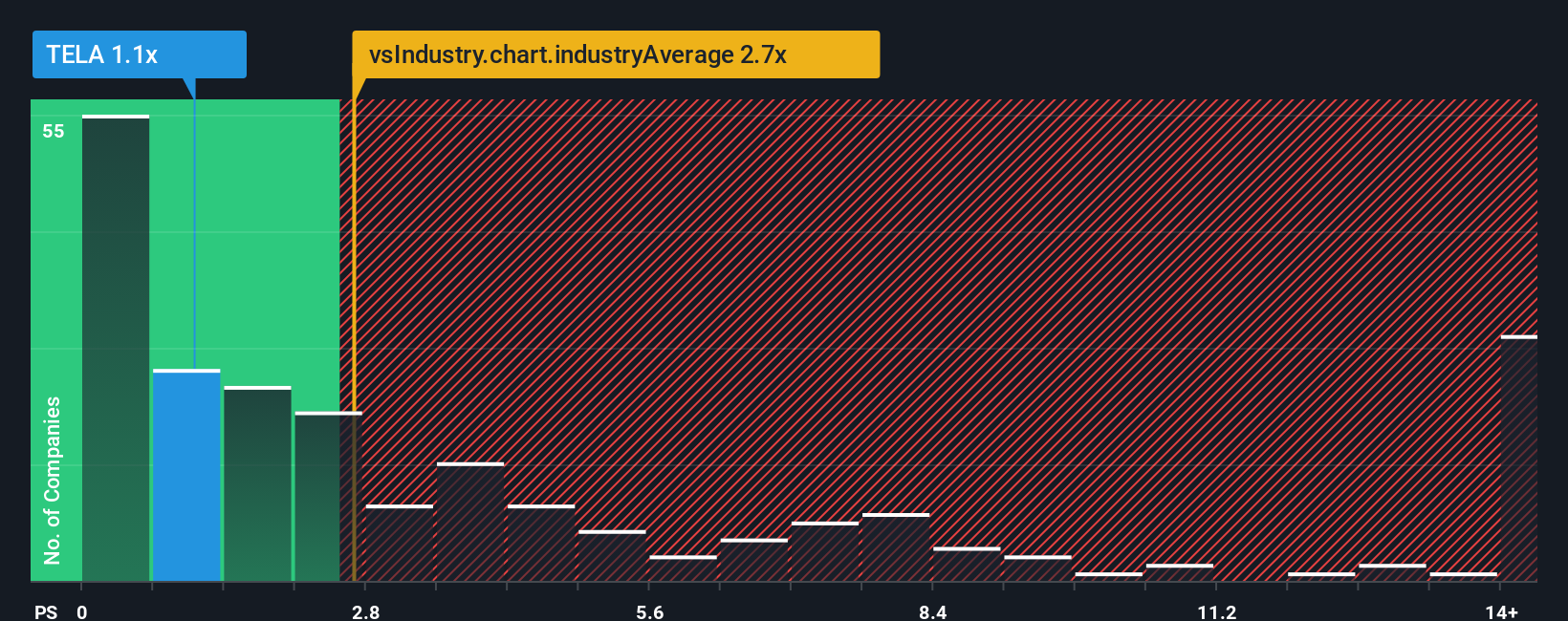The image size is (1568, 621).
Task: Click the x-axis label 0
Action: (82, 611)
